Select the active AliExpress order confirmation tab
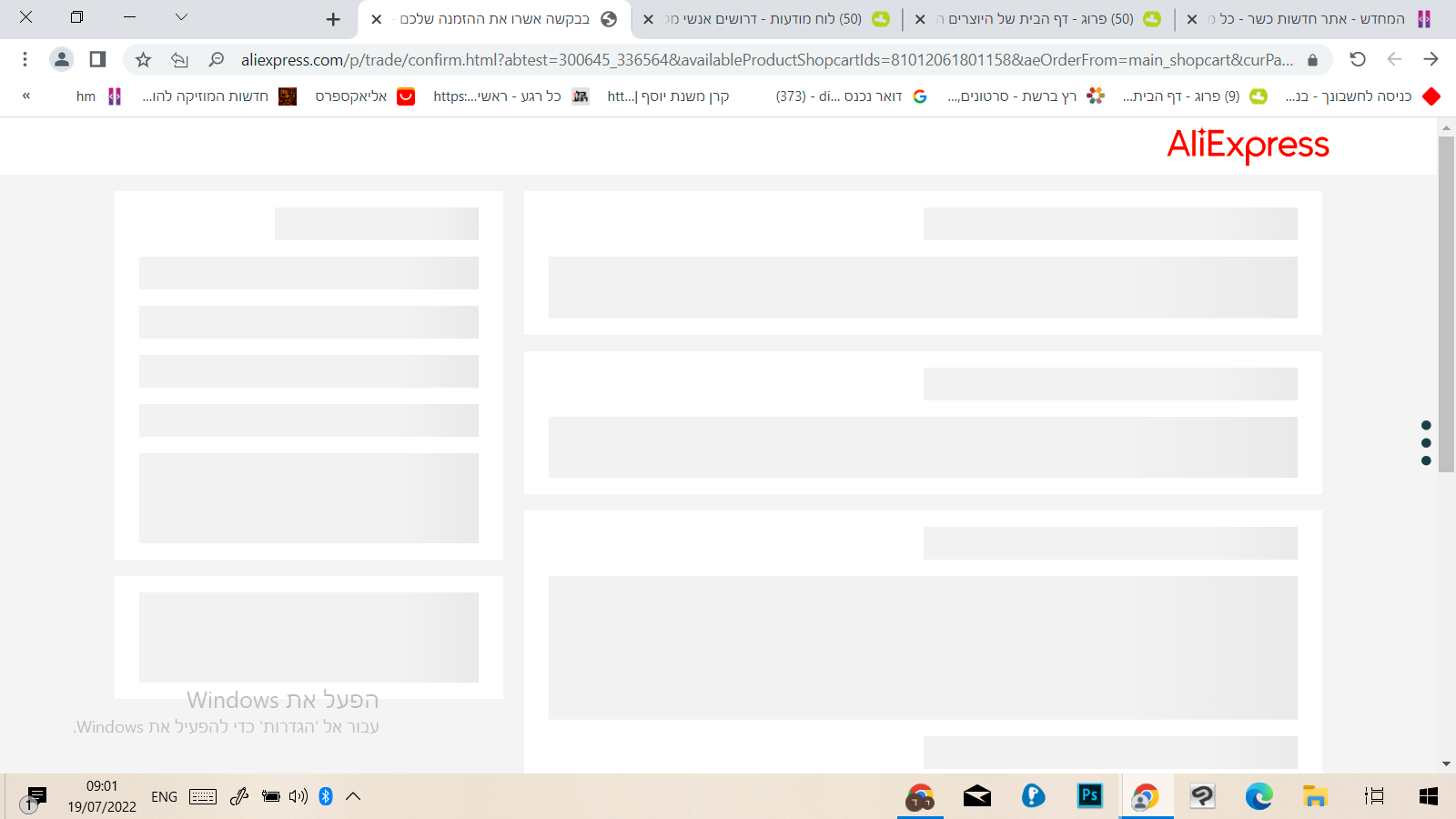This screenshot has height=819, width=1456. (496, 19)
